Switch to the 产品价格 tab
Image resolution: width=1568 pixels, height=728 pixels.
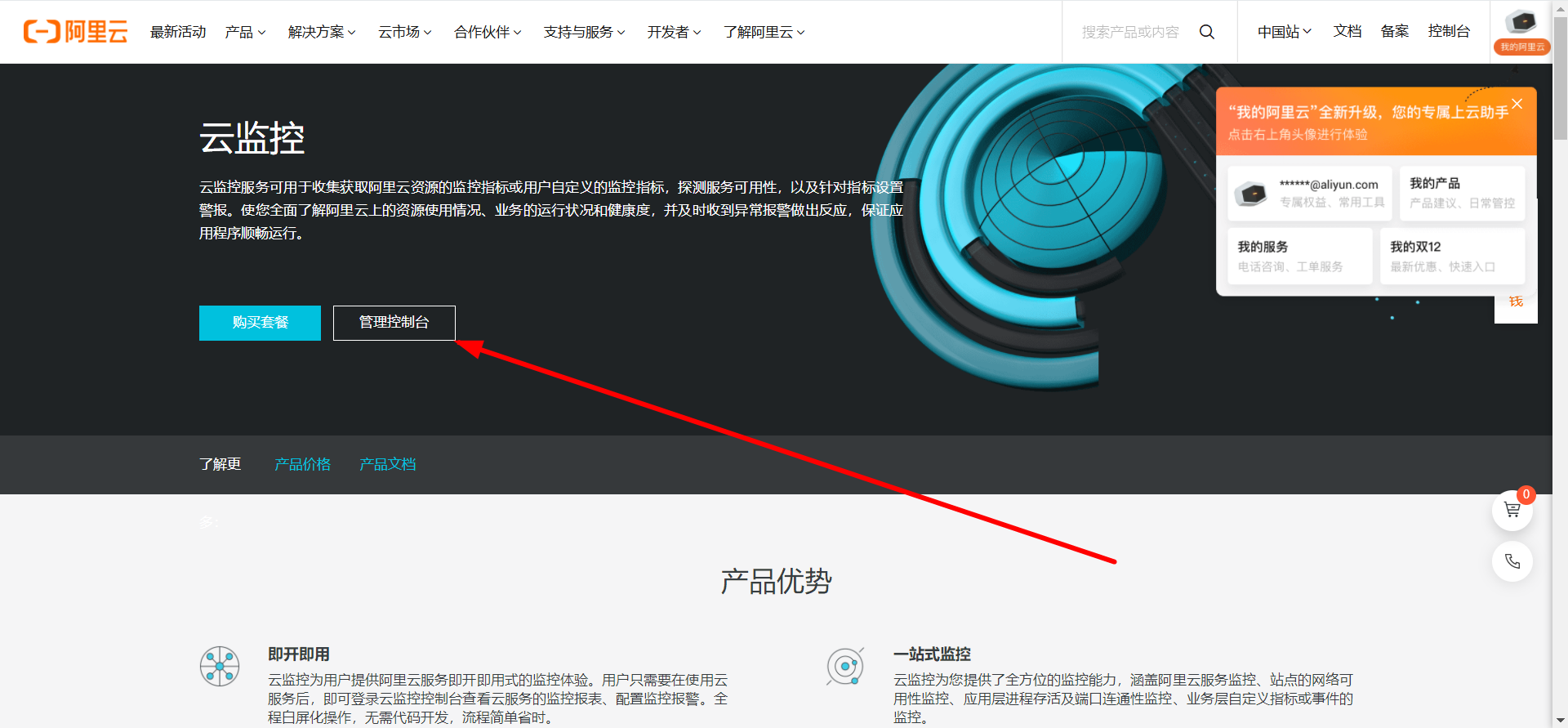coord(303,464)
